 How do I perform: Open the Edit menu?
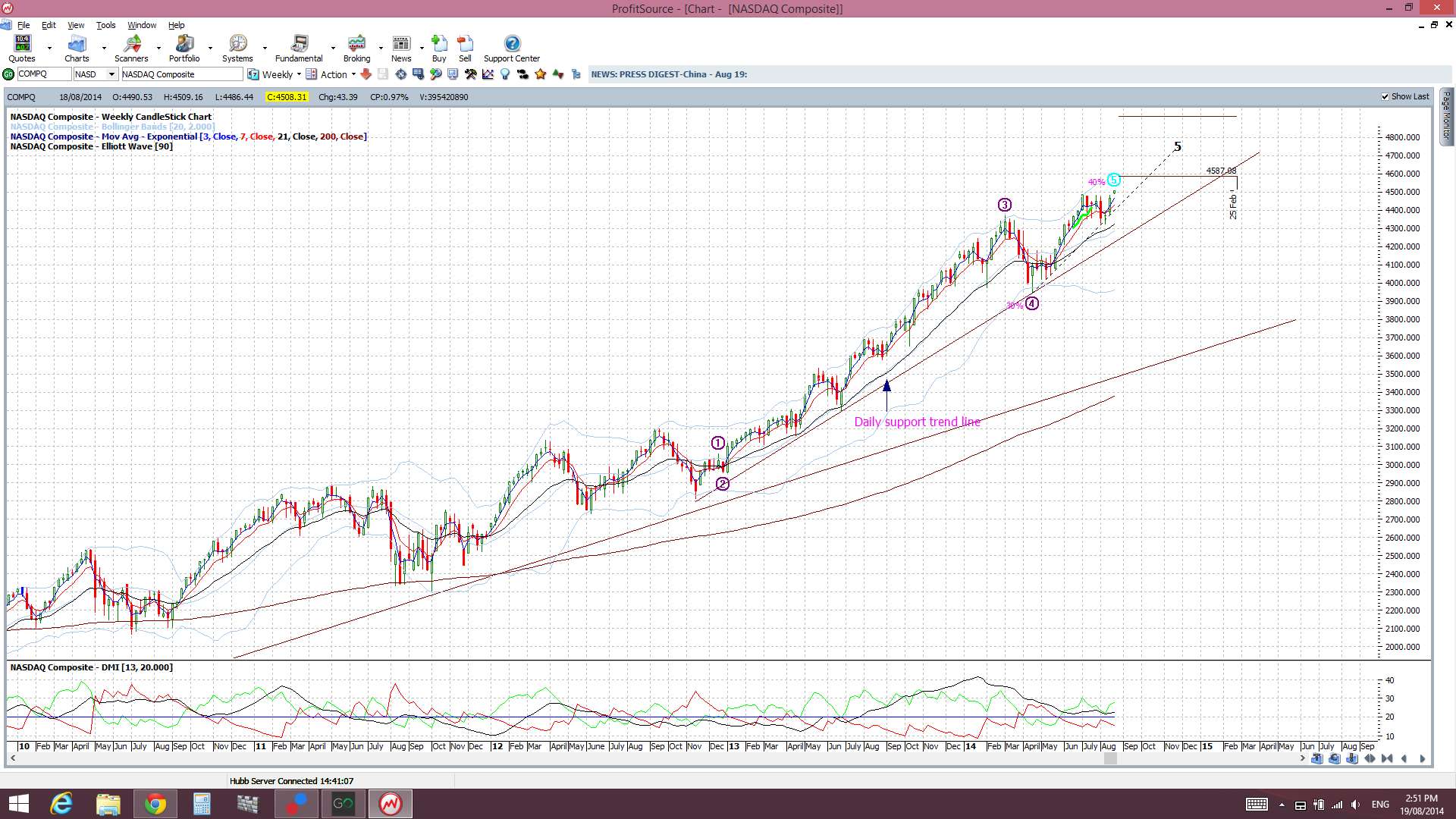[x=49, y=25]
